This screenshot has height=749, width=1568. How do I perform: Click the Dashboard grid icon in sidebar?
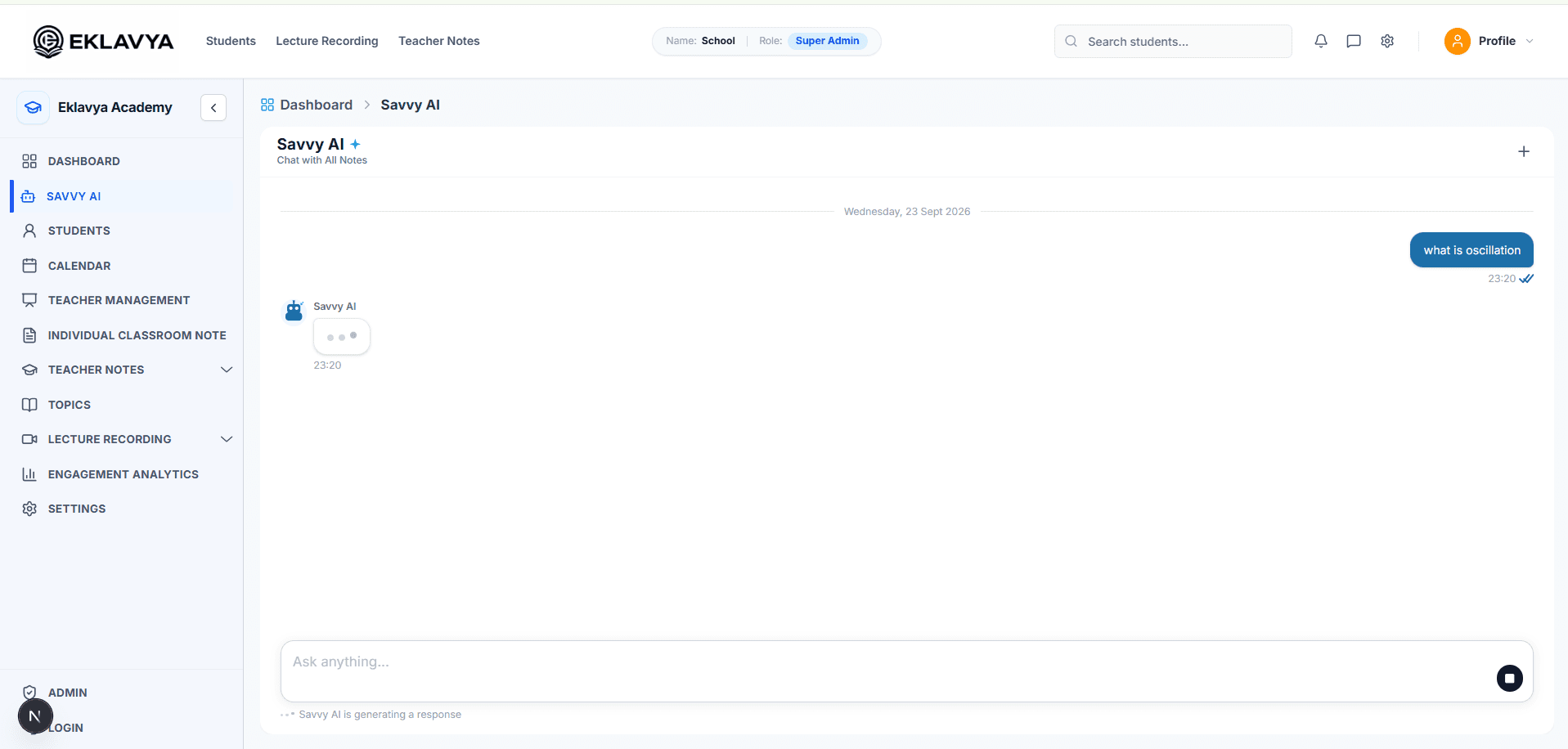[29, 161]
